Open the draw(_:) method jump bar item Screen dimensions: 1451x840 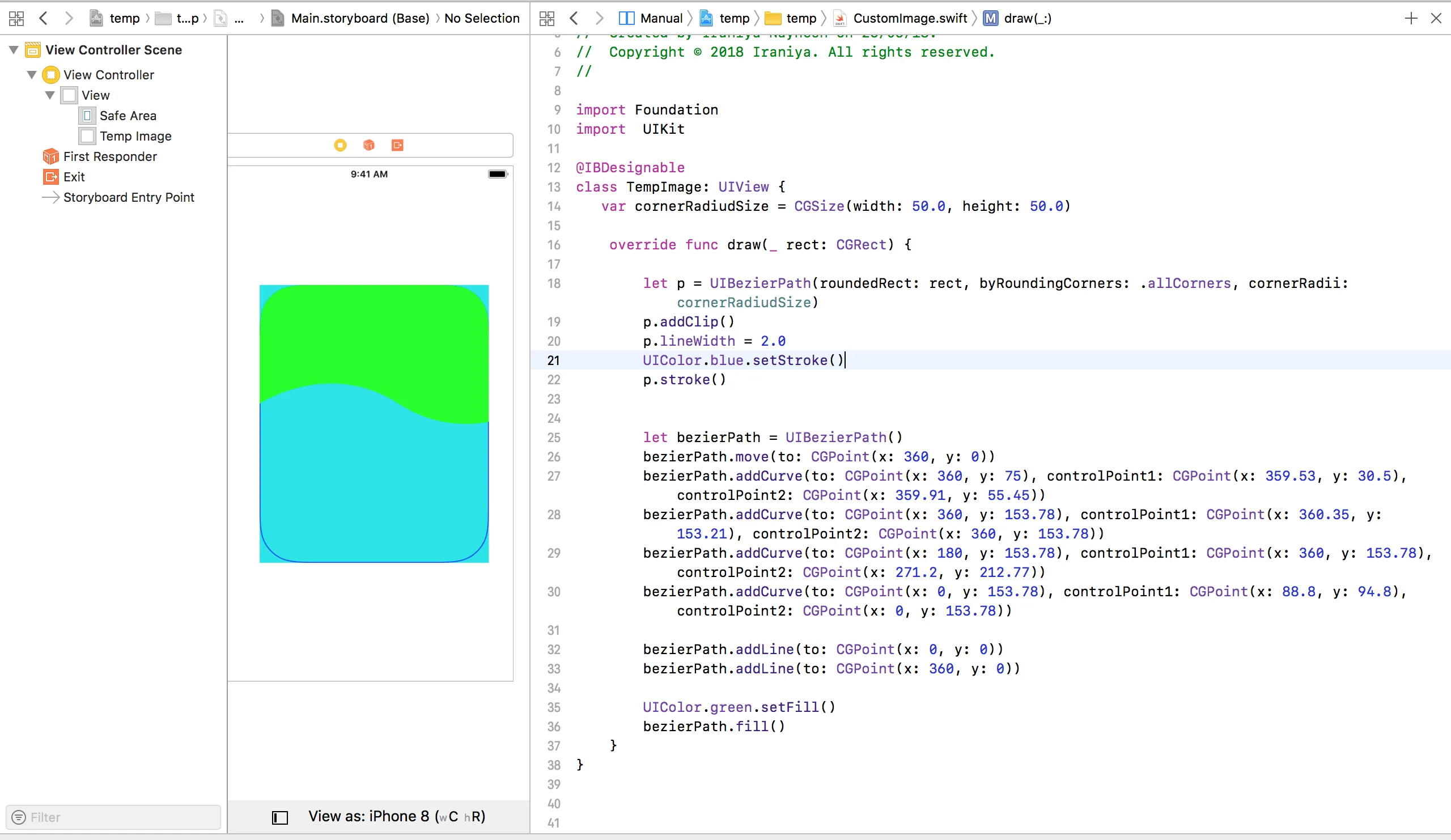coord(1026,19)
